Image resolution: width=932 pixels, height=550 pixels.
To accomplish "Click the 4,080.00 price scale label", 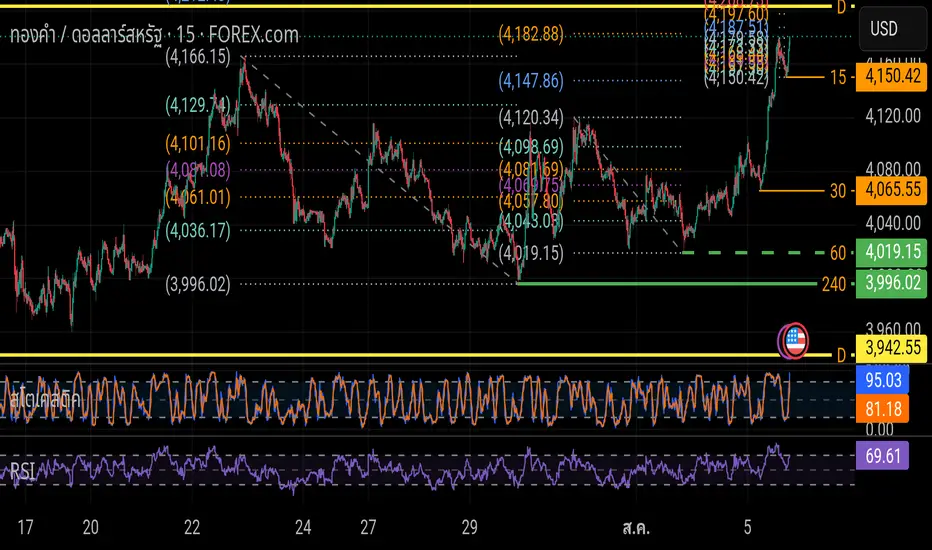I will [x=893, y=169].
